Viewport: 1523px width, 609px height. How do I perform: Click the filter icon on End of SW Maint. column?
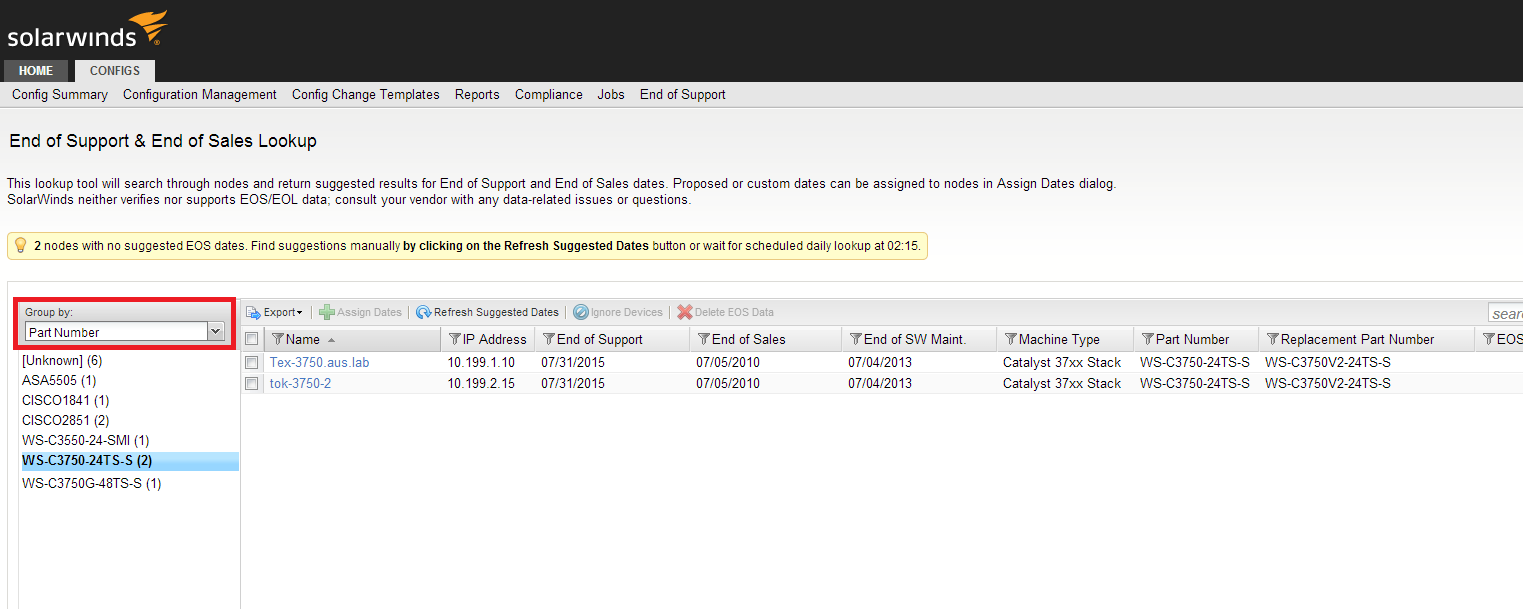click(x=856, y=339)
